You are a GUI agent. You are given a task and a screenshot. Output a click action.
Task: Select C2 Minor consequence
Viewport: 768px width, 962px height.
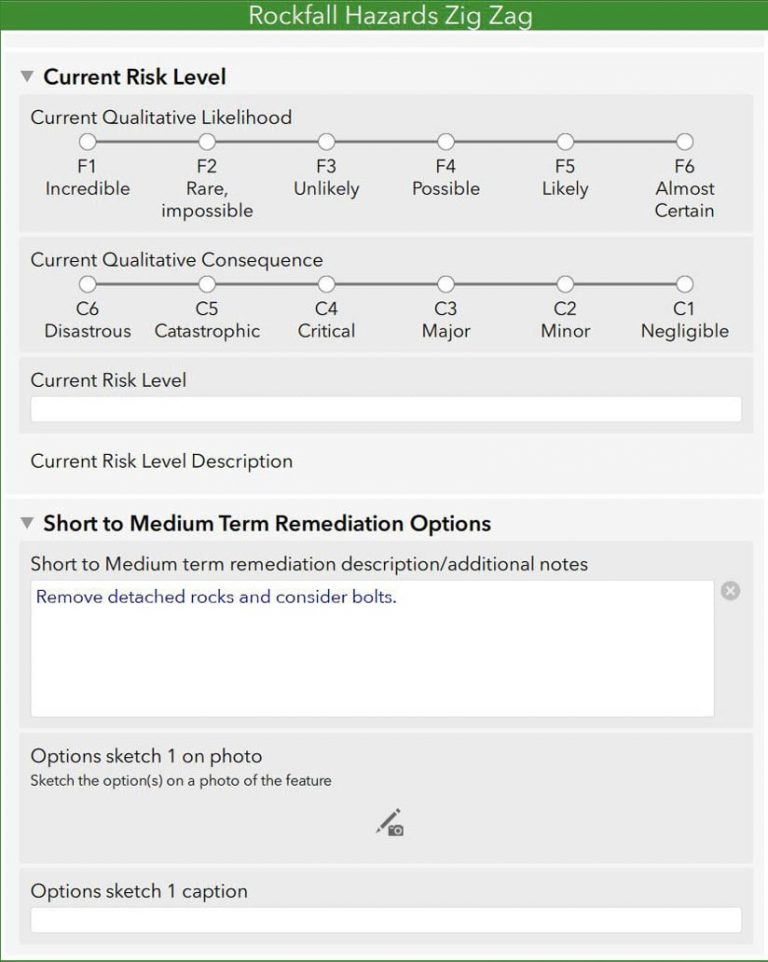(x=565, y=285)
